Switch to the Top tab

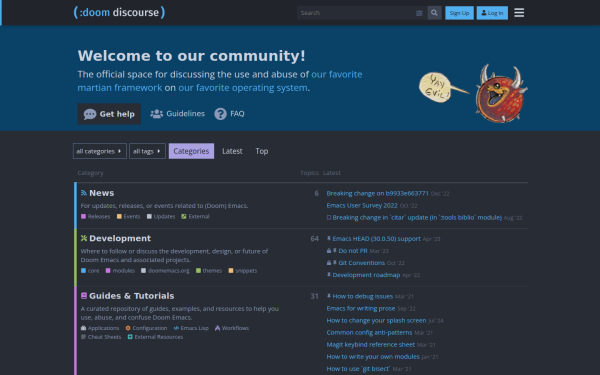pyautogui.click(x=262, y=151)
